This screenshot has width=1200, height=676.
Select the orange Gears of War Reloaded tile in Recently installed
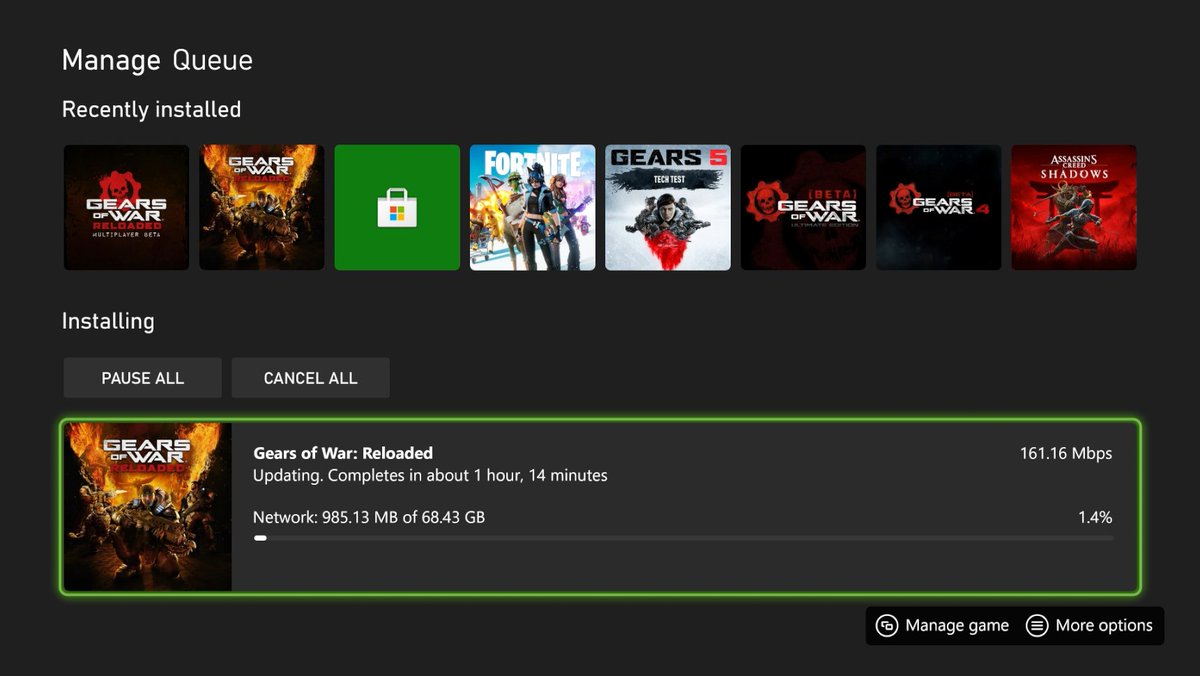(x=261, y=208)
